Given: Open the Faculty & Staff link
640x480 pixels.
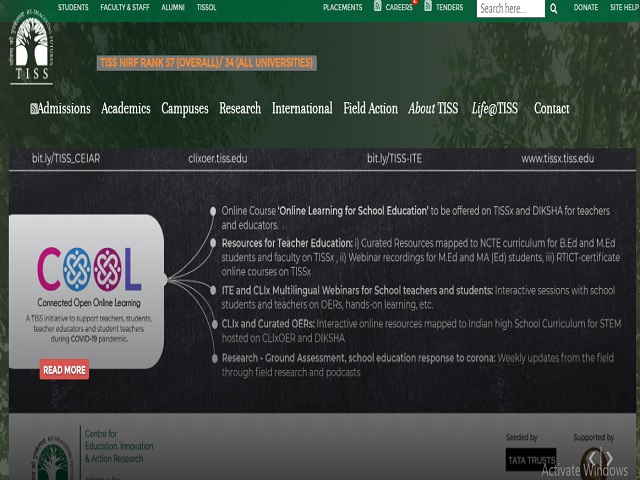Looking at the screenshot, I should point(126,7).
